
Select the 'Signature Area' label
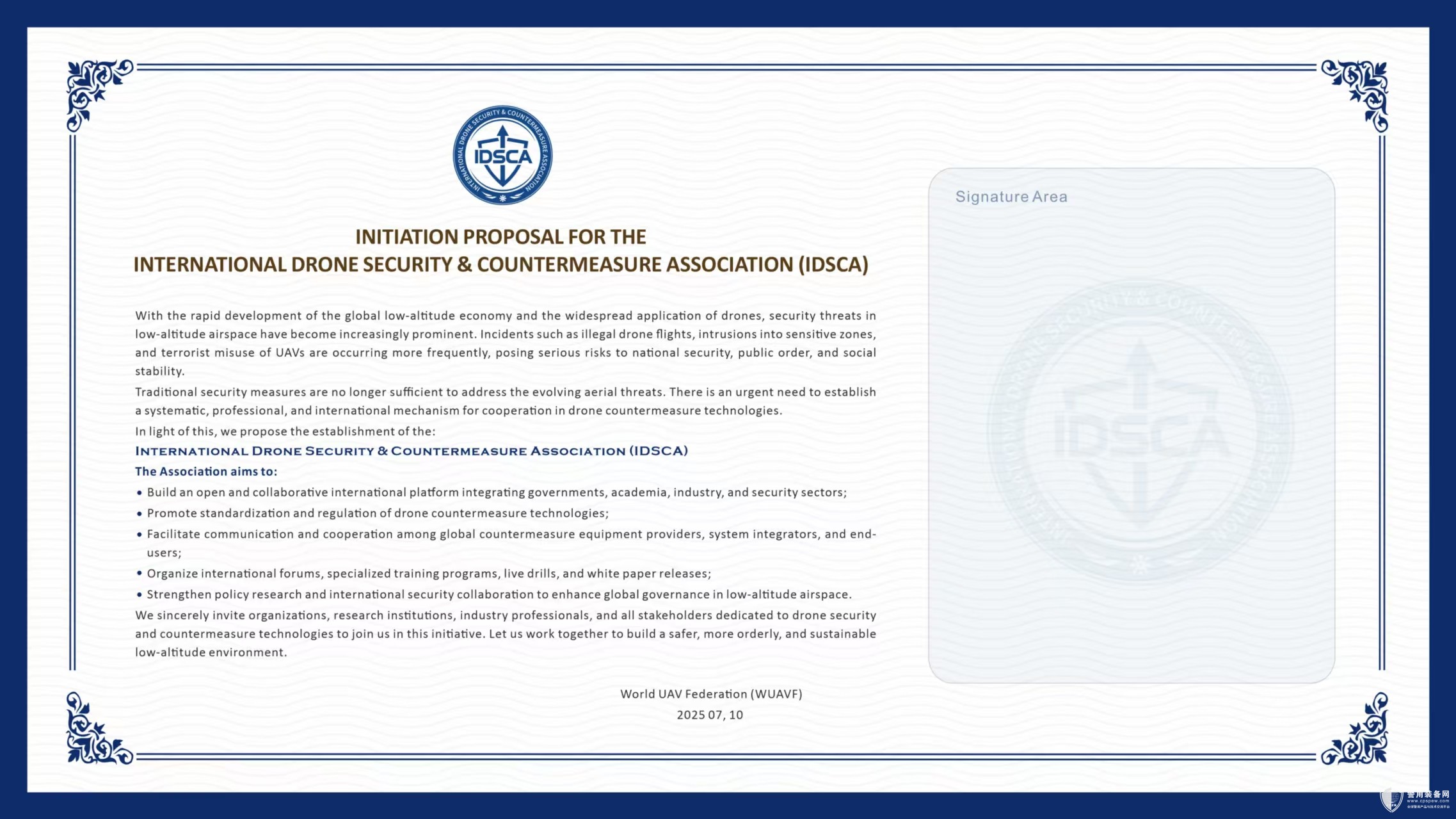tap(1011, 197)
